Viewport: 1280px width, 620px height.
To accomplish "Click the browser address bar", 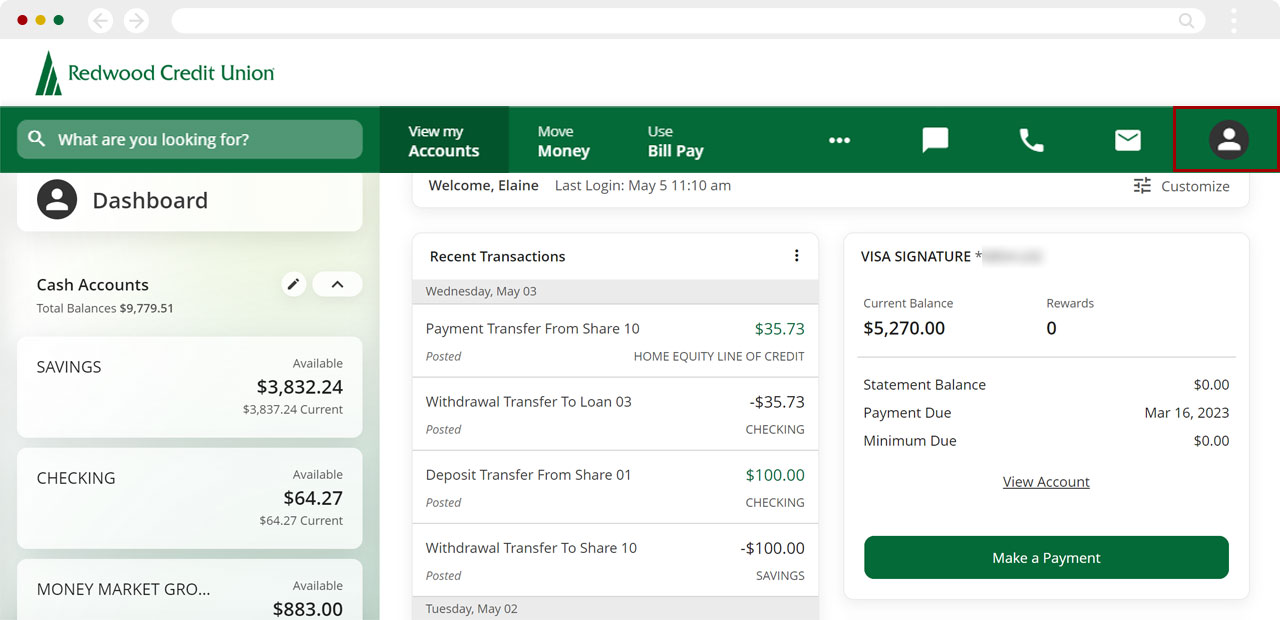I will click(687, 20).
